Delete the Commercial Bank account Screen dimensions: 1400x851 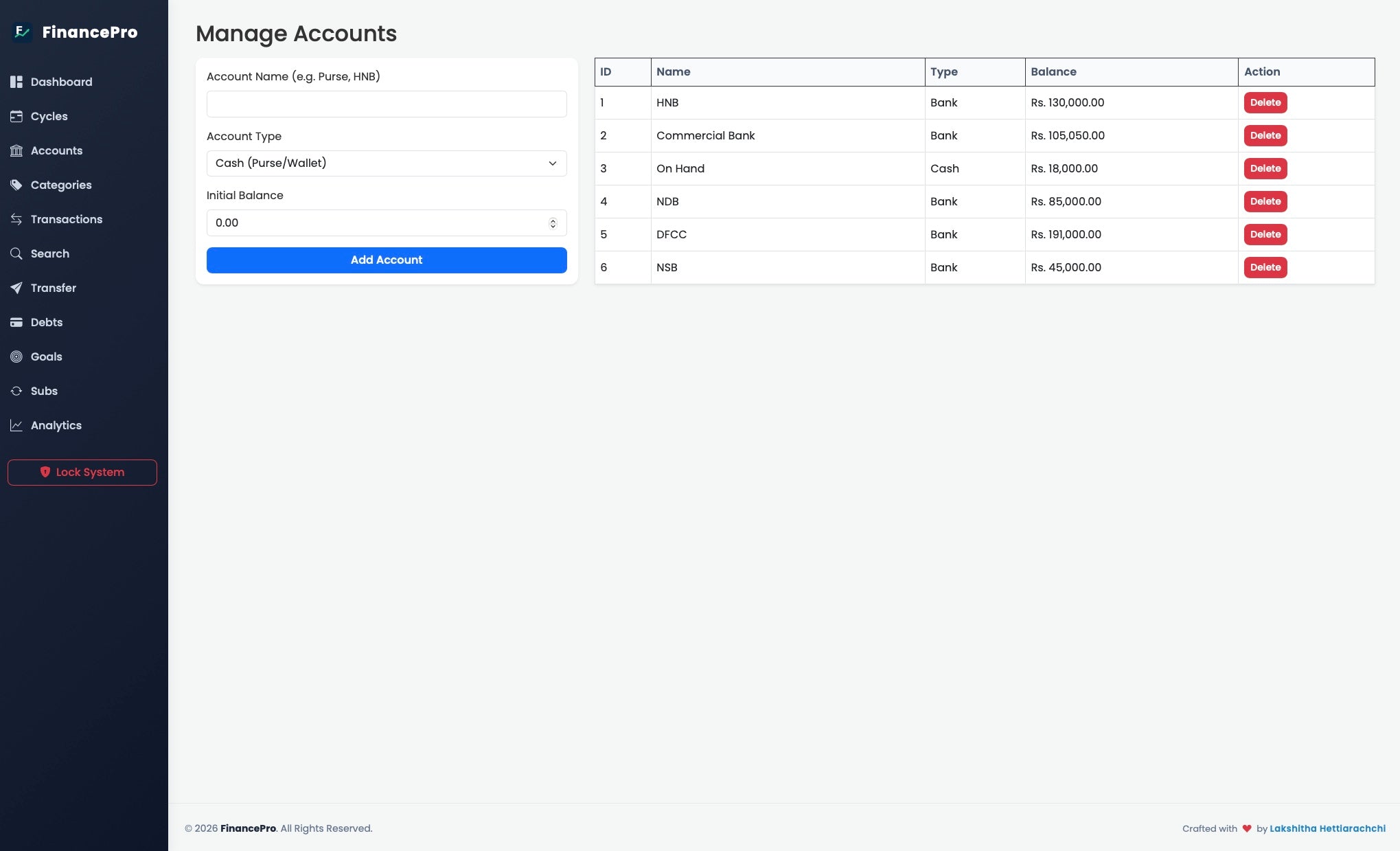click(x=1265, y=135)
